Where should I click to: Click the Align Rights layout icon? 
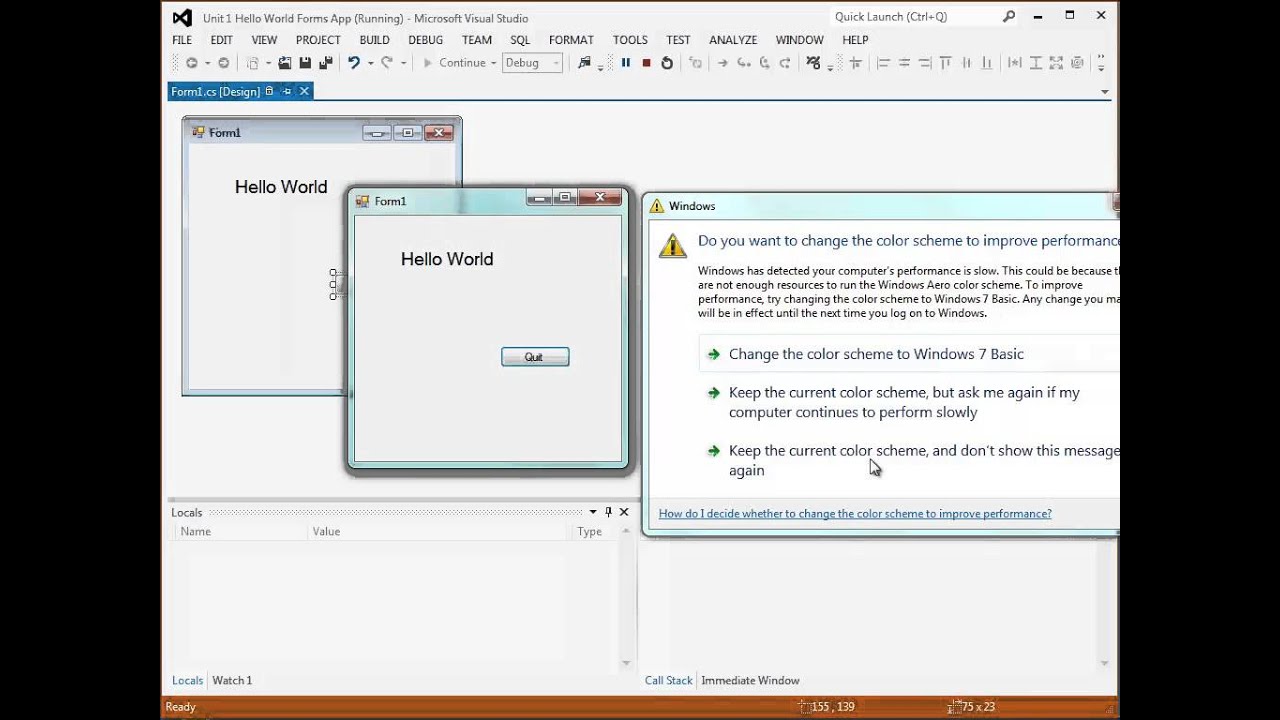pyautogui.click(x=925, y=63)
